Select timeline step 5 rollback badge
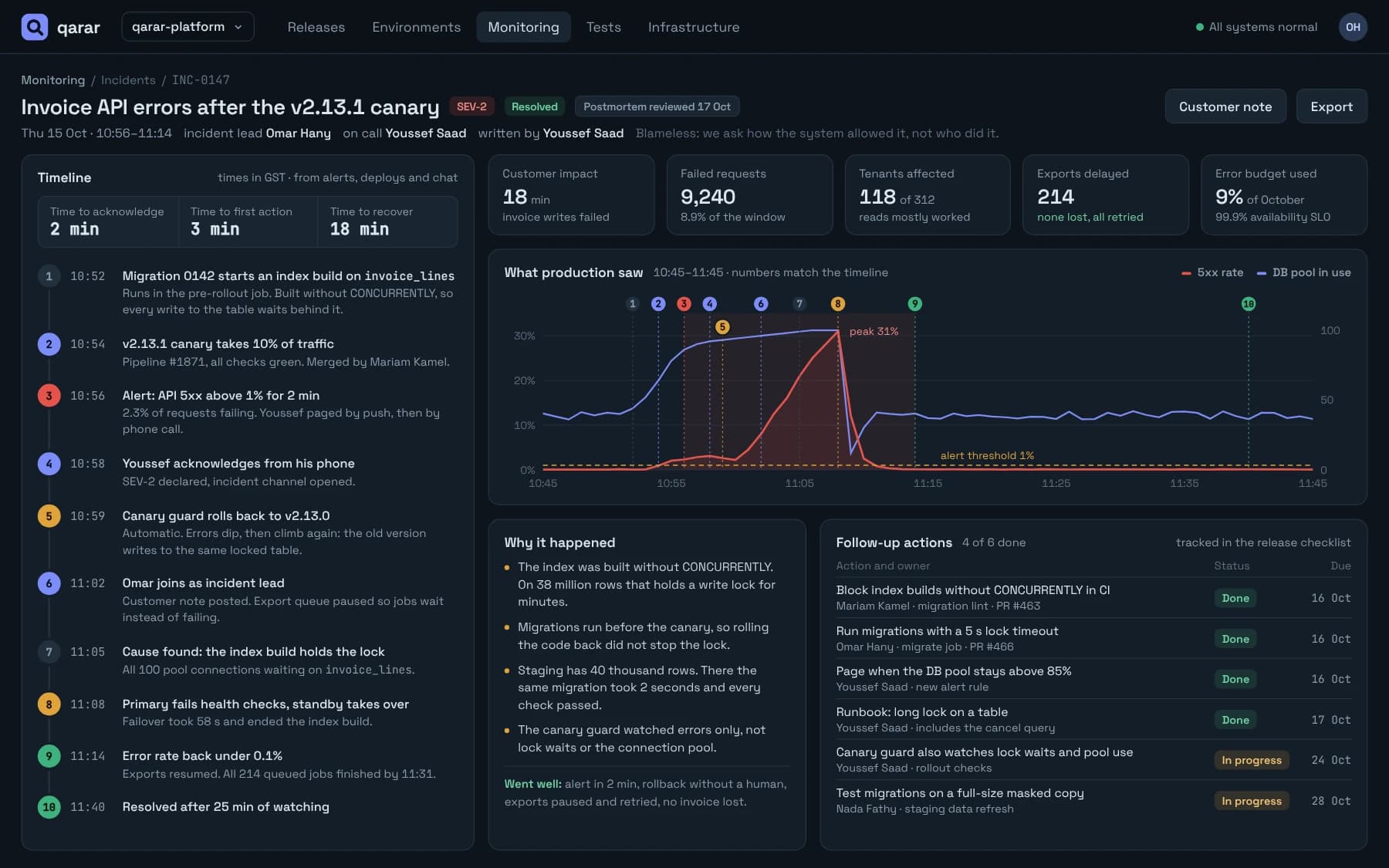The width and height of the screenshot is (1389, 868). coord(49,516)
